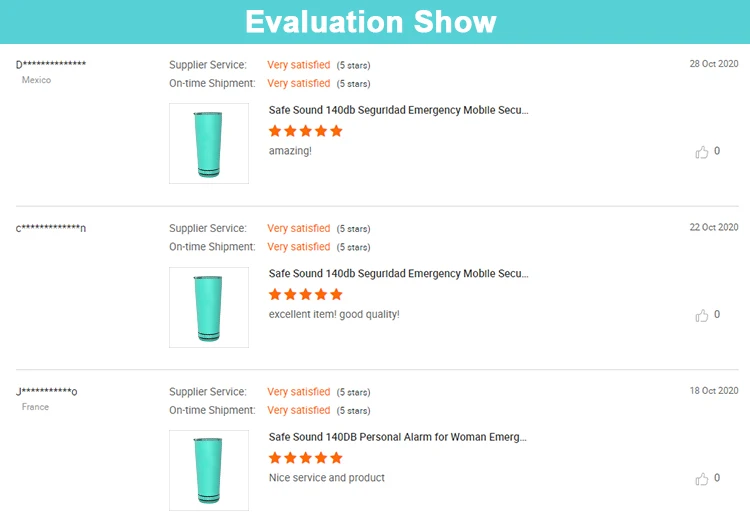The image size is (750, 518).
Task: Click "Very satisfied" Supplier Service in Mexico review
Action: (298, 65)
